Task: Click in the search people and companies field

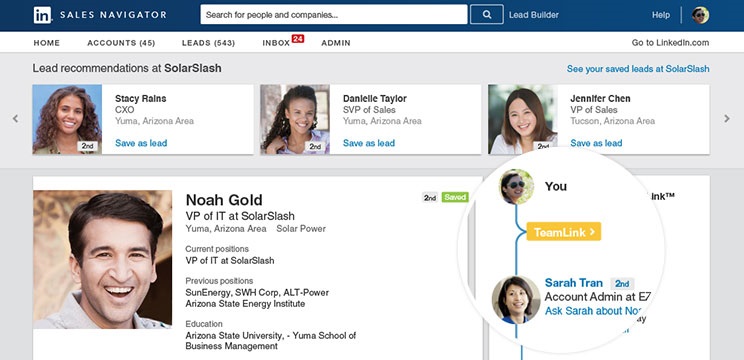Action: [334, 15]
